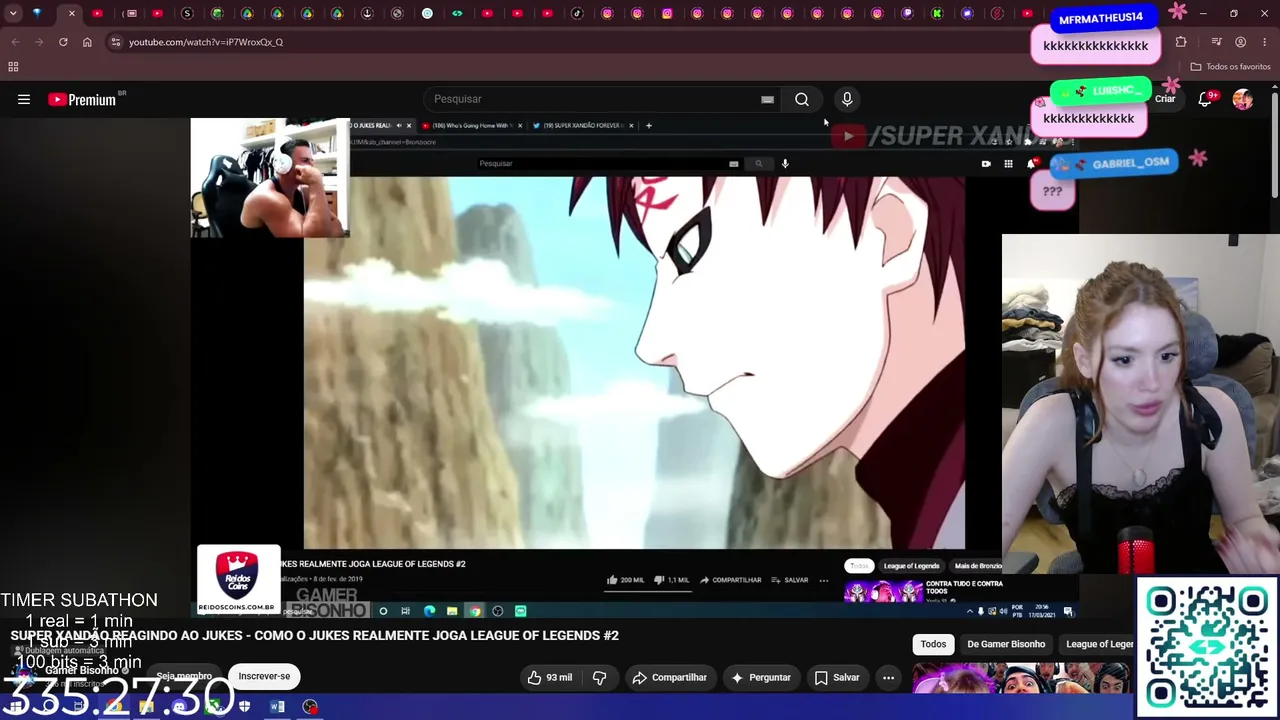Open the site information icon in address bar
The height and width of the screenshot is (720, 1280).
[116, 42]
